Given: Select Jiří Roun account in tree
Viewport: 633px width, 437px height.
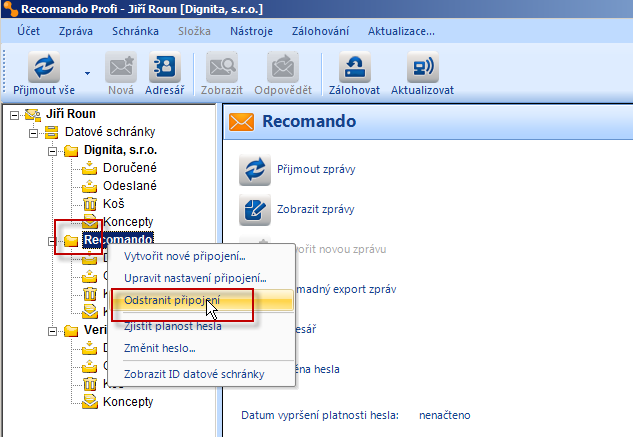Looking at the screenshot, I should [71, 114].
